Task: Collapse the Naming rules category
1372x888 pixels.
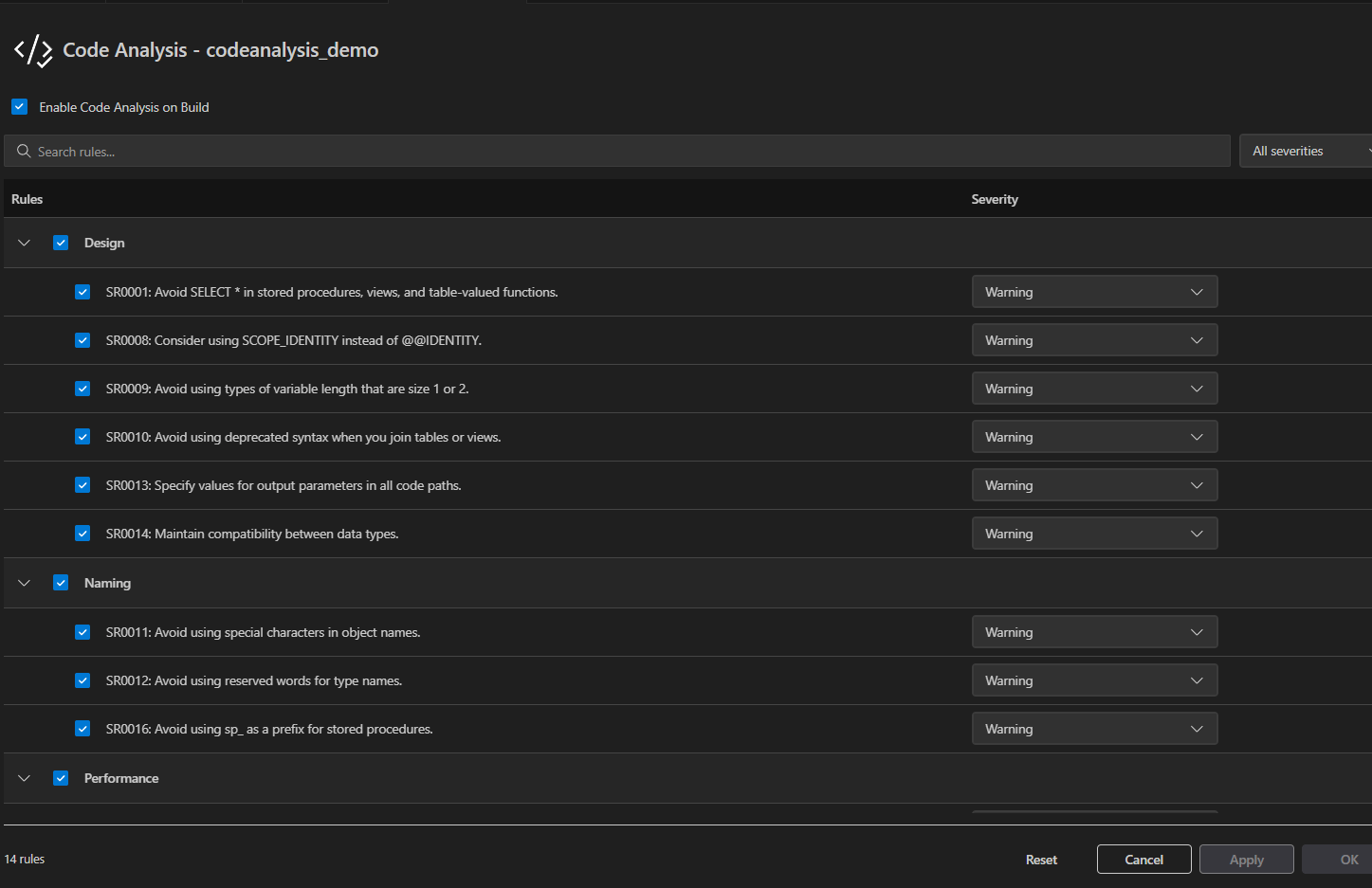Action: pos(24,583)
